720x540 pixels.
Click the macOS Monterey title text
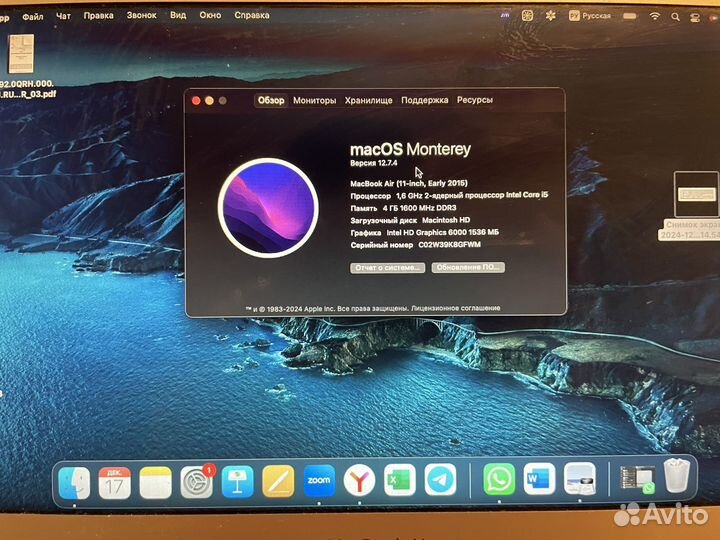(x=410, y=149)
